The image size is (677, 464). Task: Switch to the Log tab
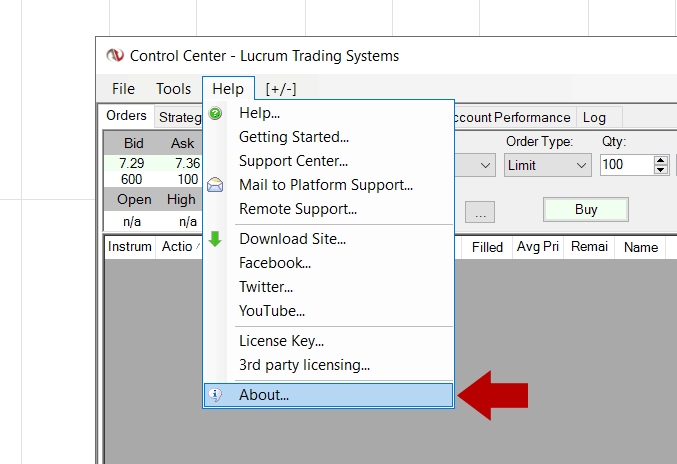[599, 117]
